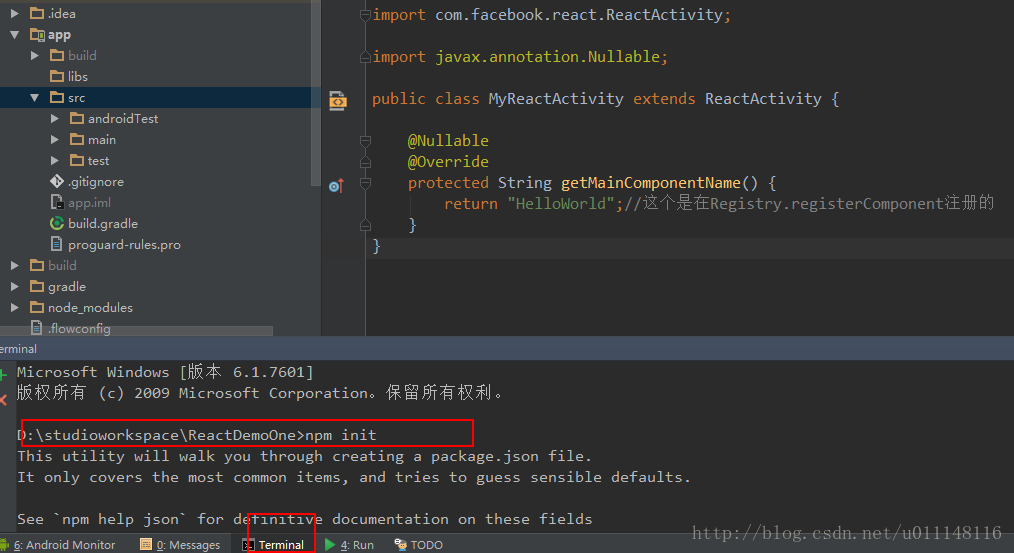Viewport: 1014px width, 553px height.
Task: Click the gradle folder icon
Action: pyautogui.click(x=37, y=287)
